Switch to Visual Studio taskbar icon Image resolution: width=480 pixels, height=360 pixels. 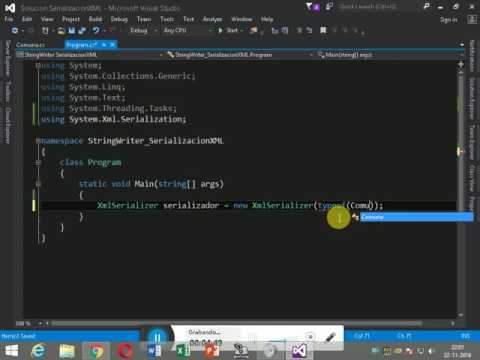pos(299,351)
